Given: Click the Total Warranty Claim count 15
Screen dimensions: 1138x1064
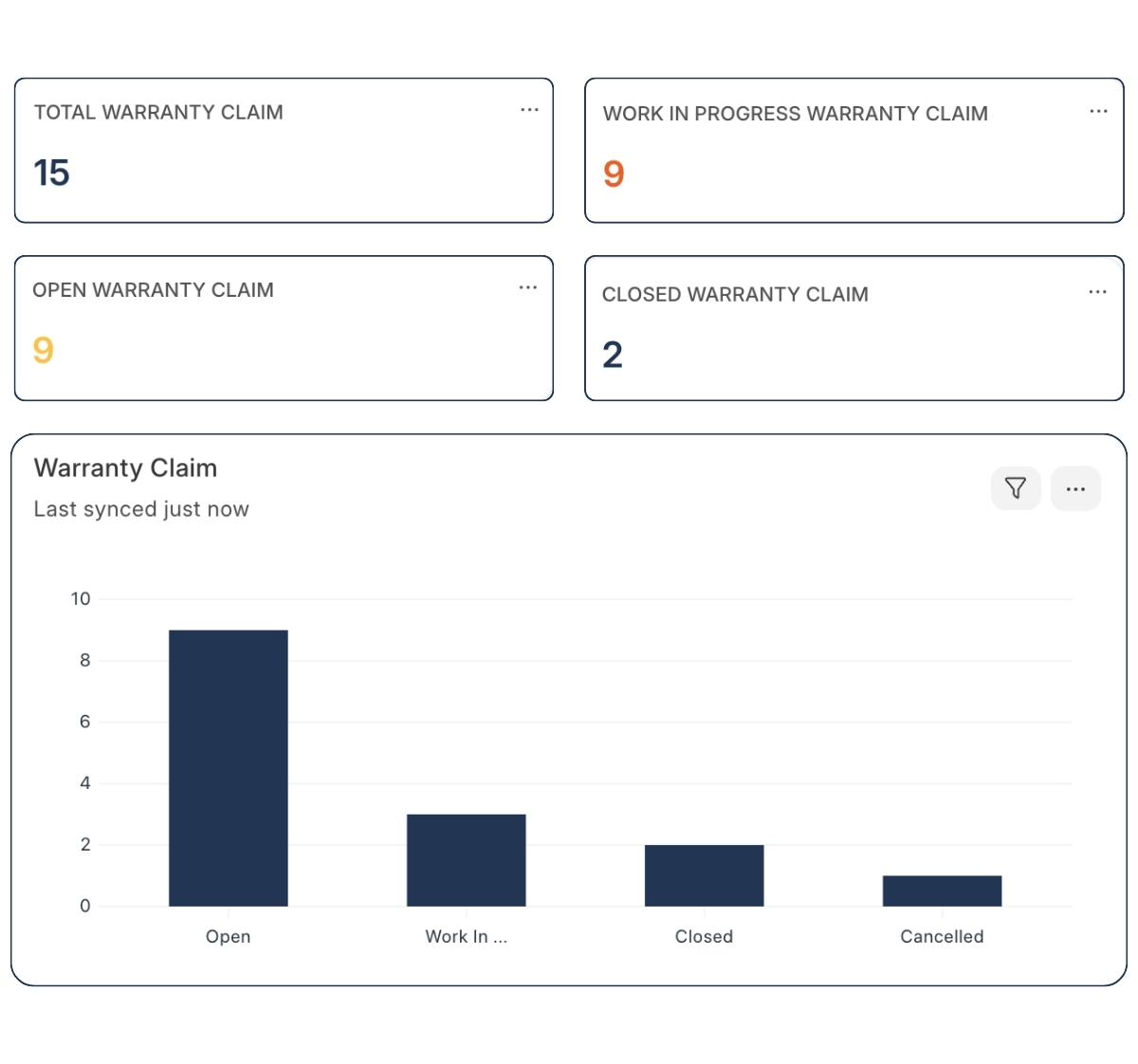Looking at the screenshot, I should coord(52,173).
